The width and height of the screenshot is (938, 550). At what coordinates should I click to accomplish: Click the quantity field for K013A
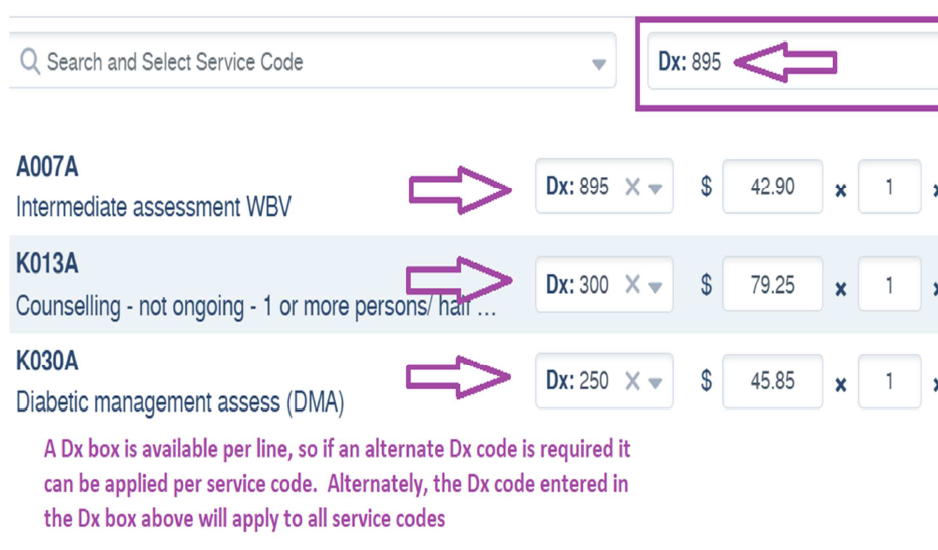(889, 284)
